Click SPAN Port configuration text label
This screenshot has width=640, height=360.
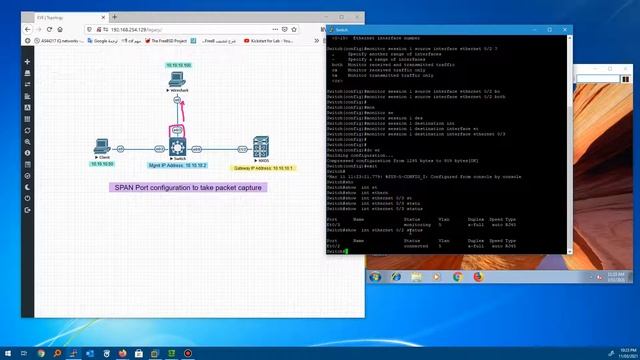pos(188,188)
